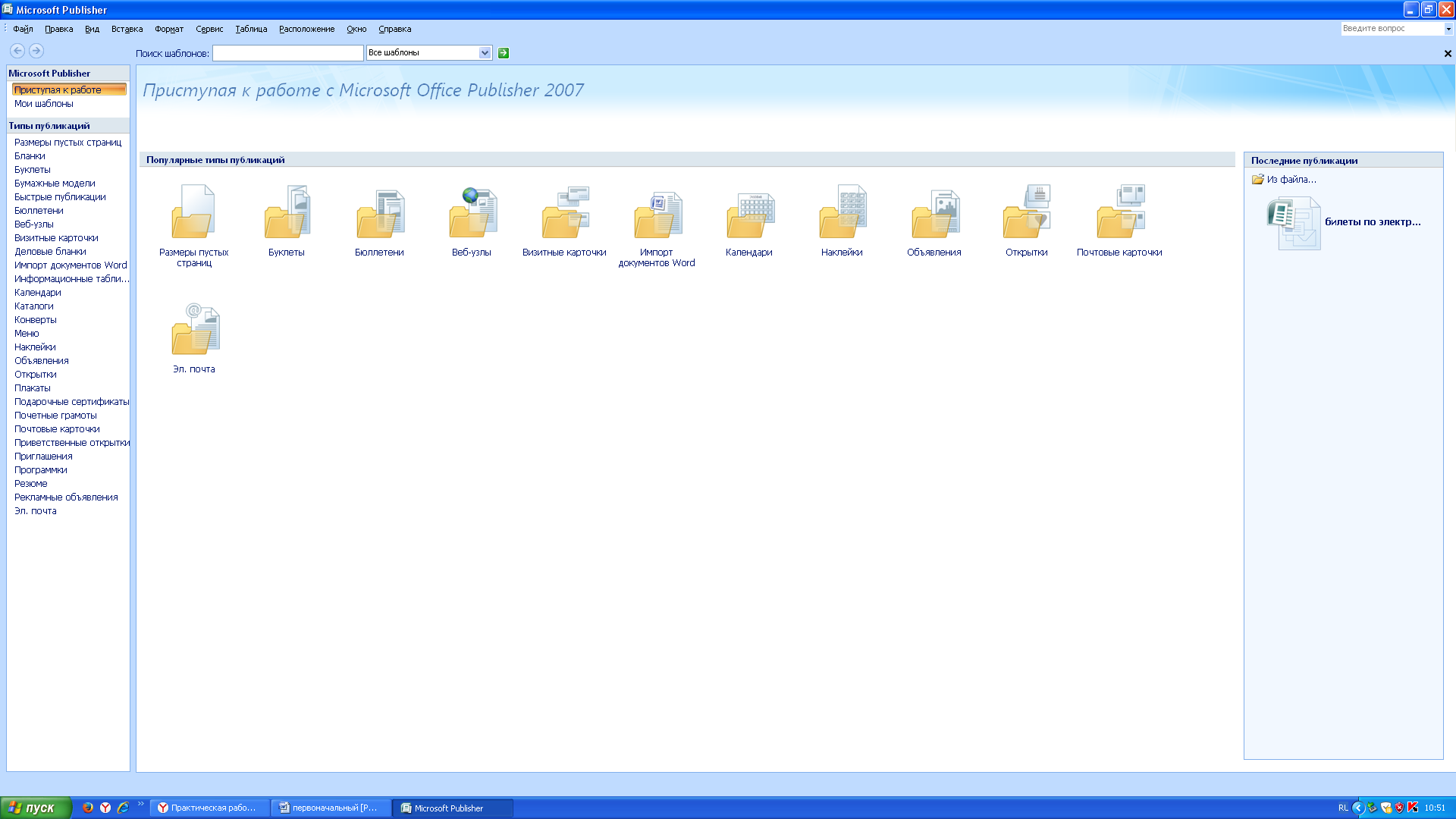This screenshot has height=819, width=1456.
Task: Select Меню in publication types list
Action: tap(27, 334)
